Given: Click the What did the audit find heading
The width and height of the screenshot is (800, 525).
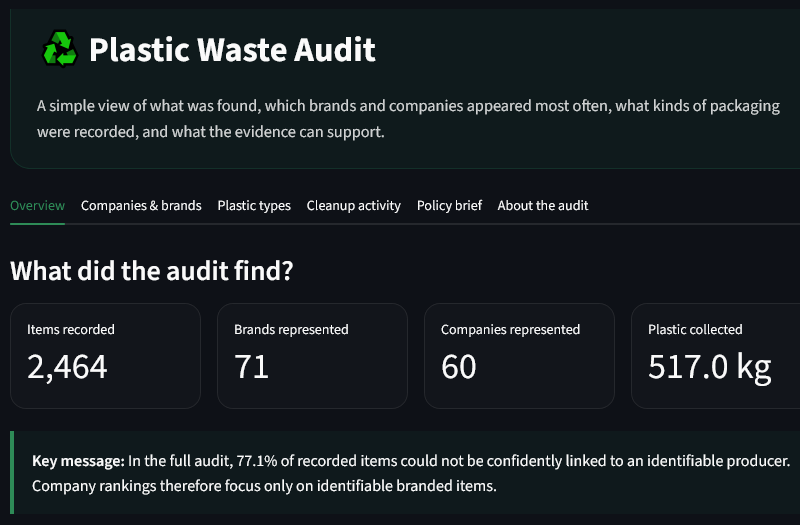Looking at the screenshot, I should pos(152,271).
